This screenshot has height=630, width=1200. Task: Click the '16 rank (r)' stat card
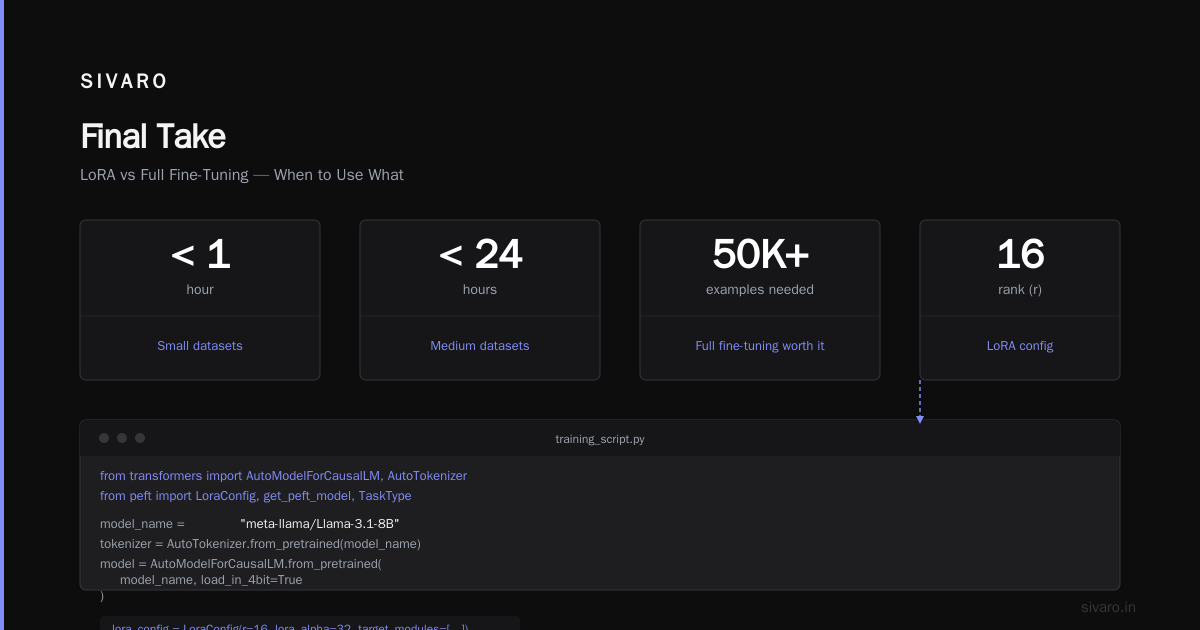coord(1020,300)
